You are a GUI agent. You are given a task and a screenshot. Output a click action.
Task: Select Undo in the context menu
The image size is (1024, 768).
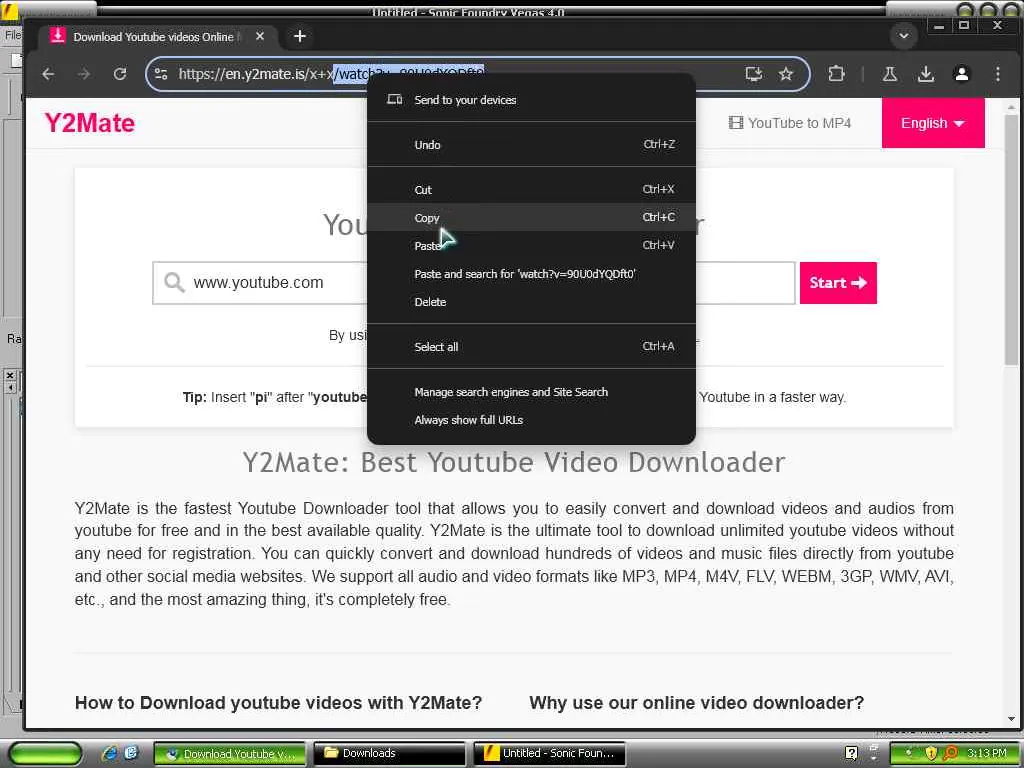[531, 145]
